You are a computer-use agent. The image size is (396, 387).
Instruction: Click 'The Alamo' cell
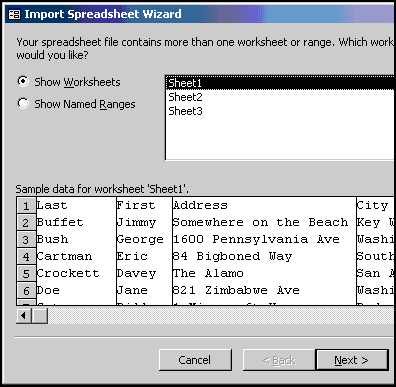[x=264, y=273]
